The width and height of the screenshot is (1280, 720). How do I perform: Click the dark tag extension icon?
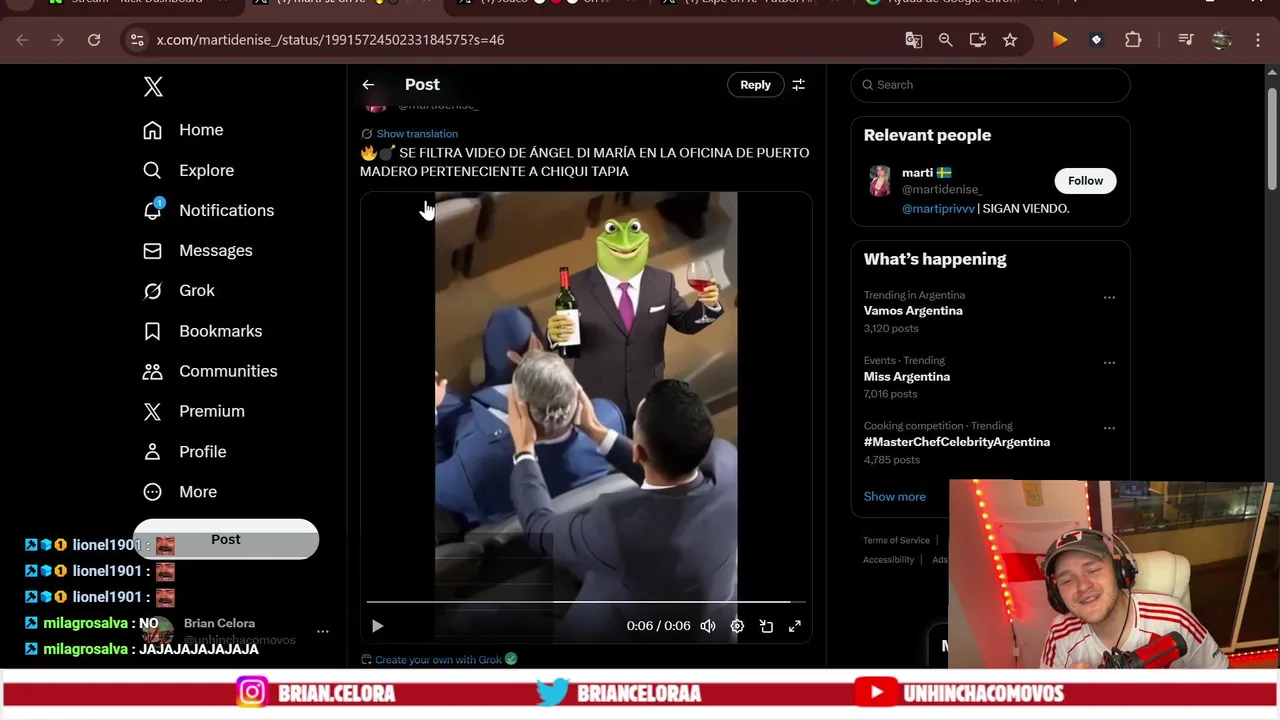(x=1096, y=40)
